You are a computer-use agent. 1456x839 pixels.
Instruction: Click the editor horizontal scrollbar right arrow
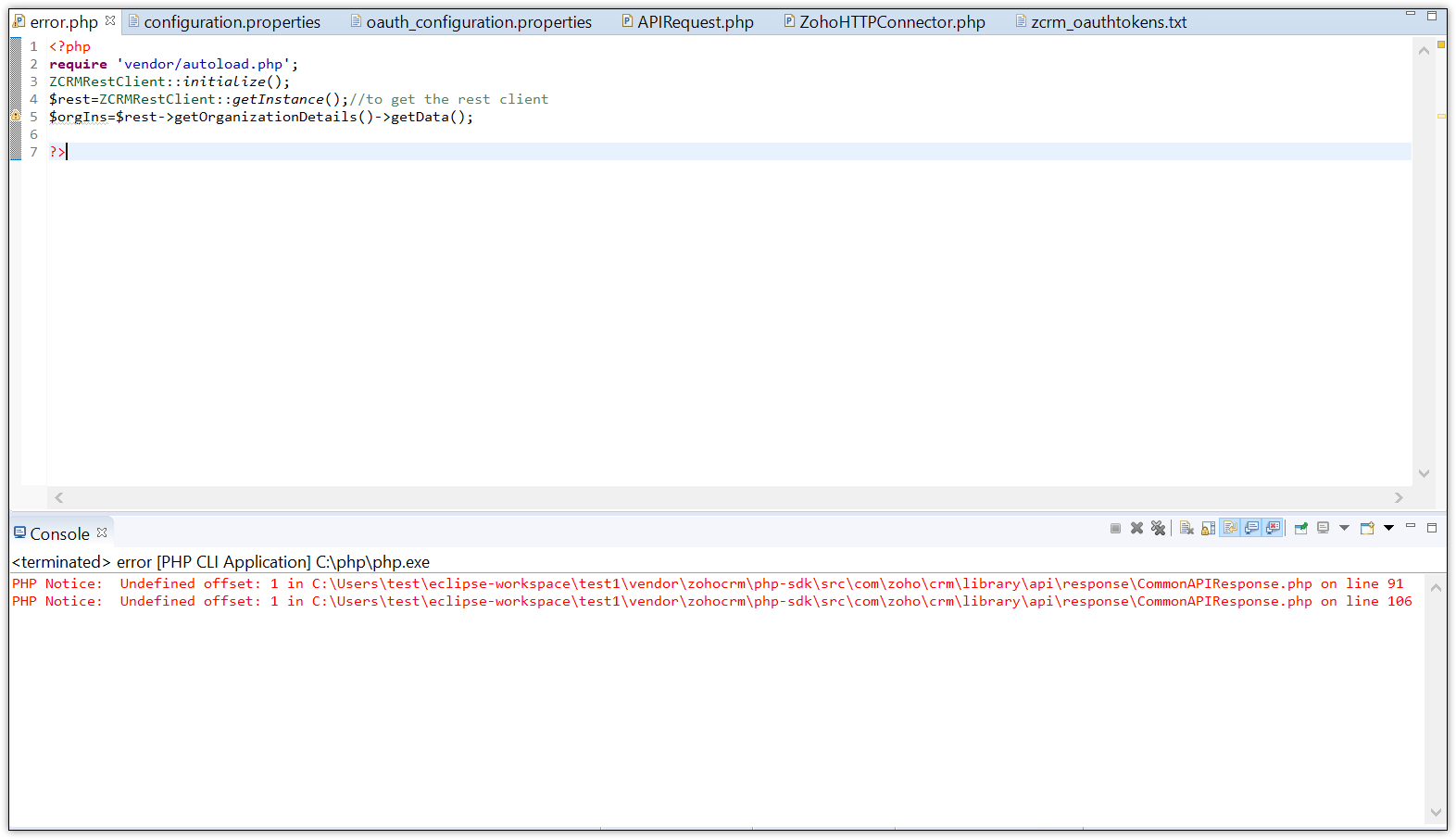[x=1399, y=497]
